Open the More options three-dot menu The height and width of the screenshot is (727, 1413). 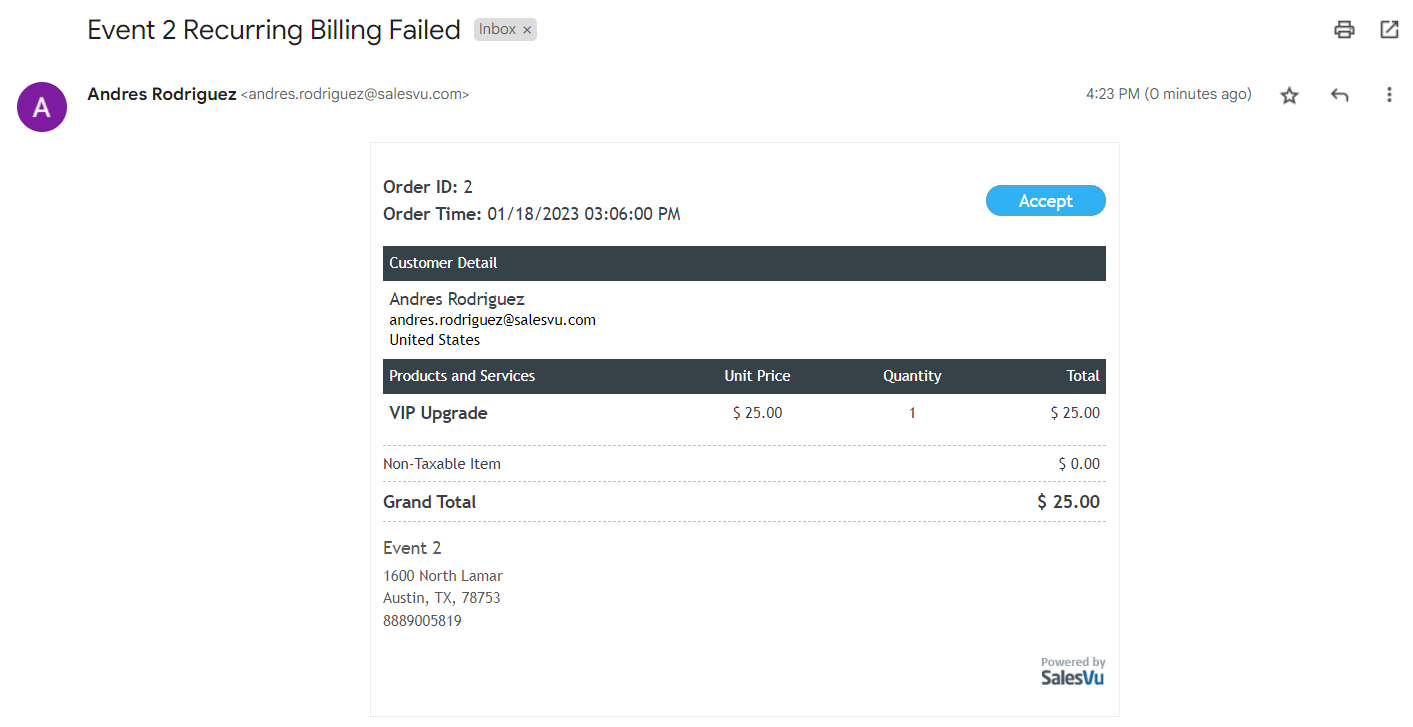[x=1389, y=95]
